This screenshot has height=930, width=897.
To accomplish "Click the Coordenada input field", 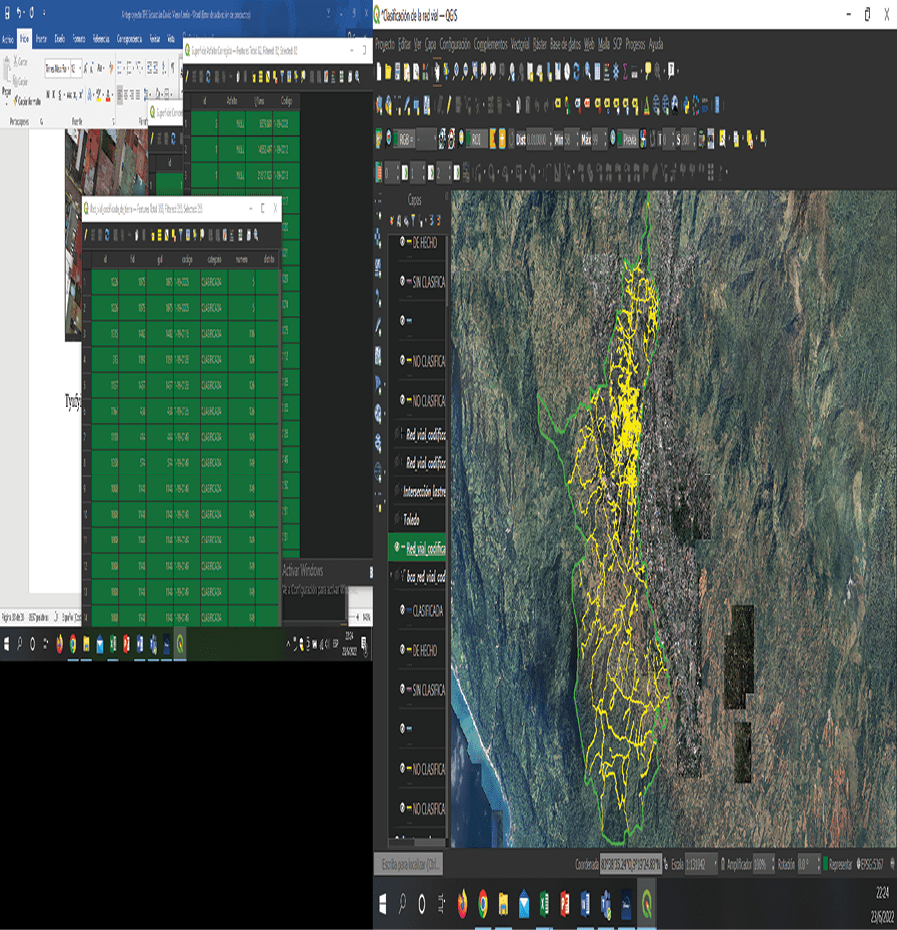I will click(630, 864).
